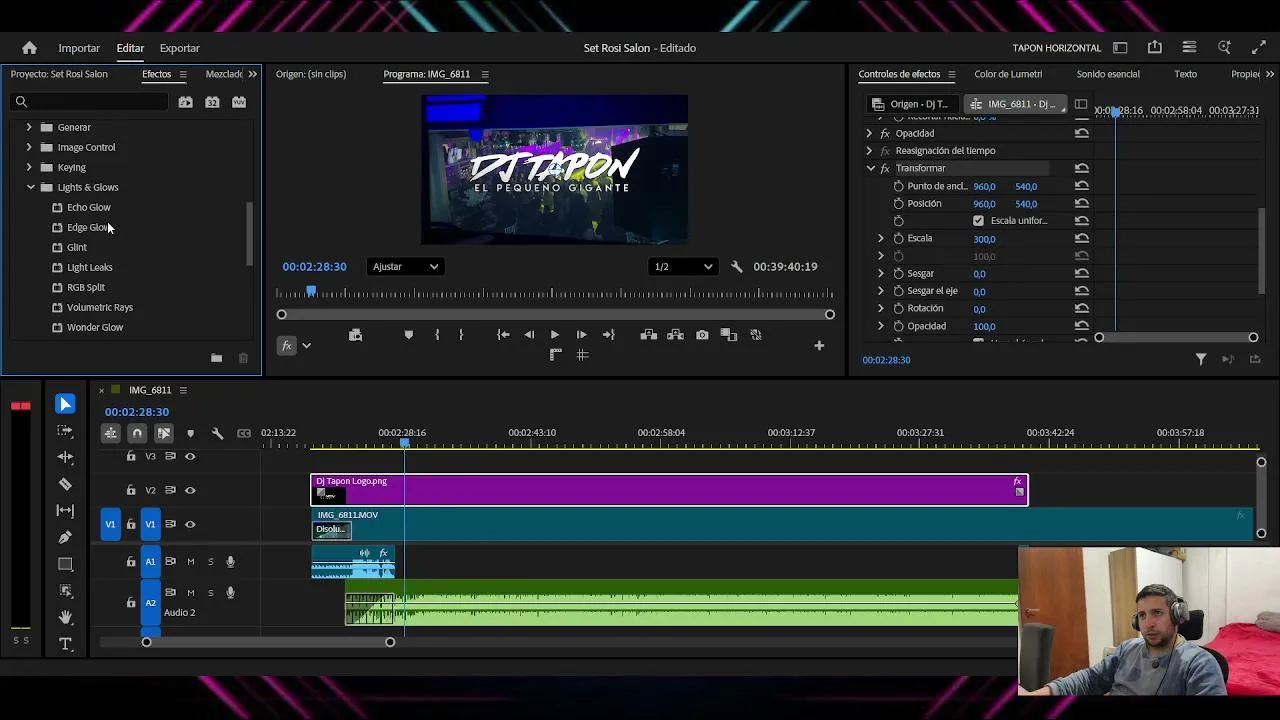Uncheck the Escala uniforme checkbox

pos(978,221)
